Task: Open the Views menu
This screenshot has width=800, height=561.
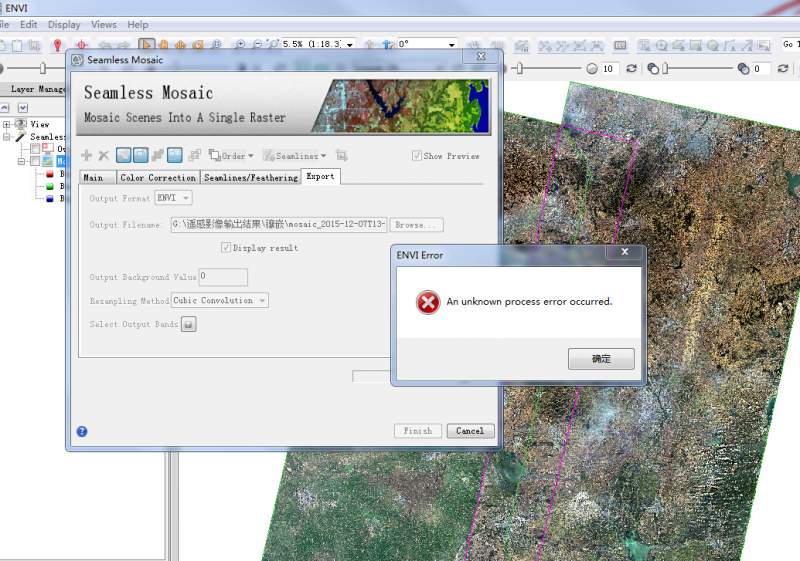Action: pyautogui.click(x=104, y=24)
